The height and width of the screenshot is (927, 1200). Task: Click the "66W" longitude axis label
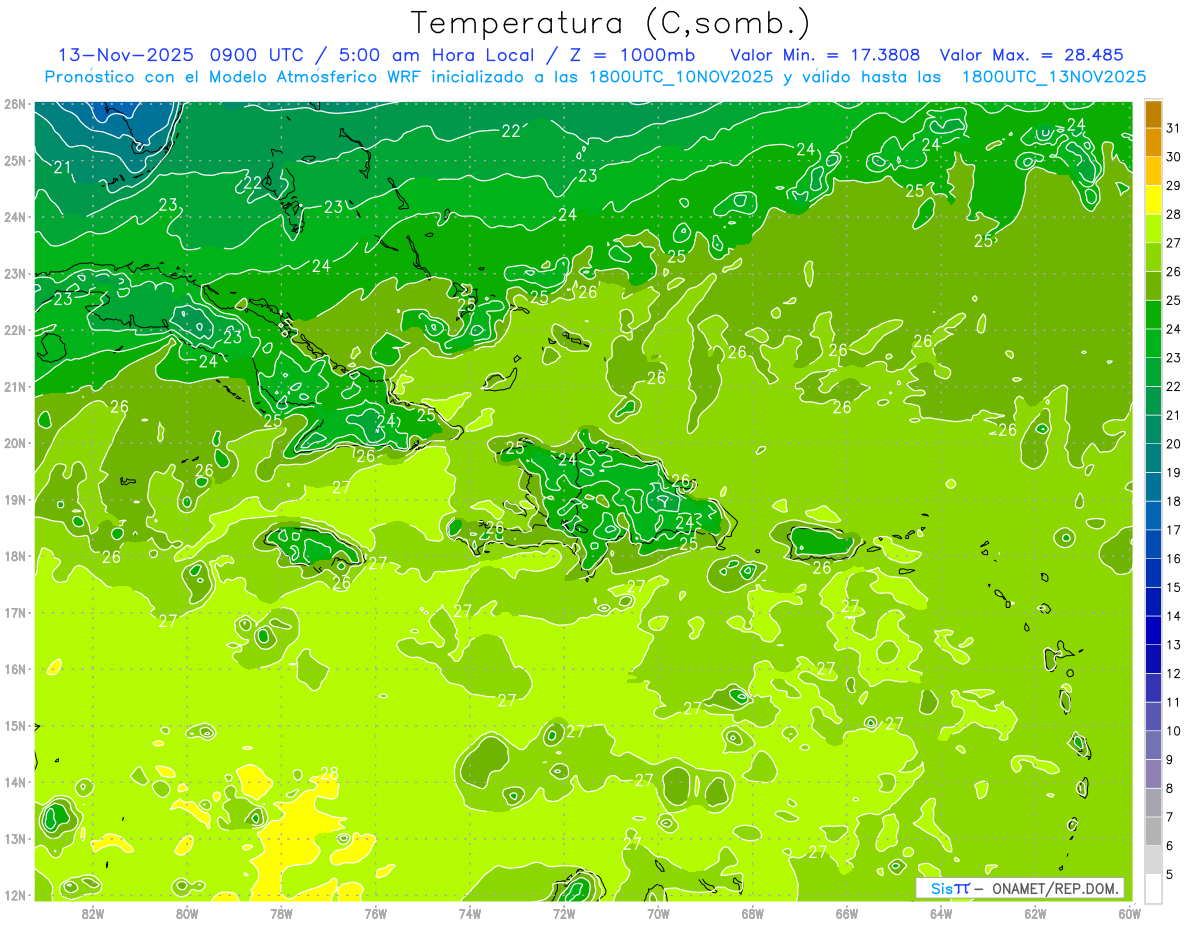tap(847, 913)
